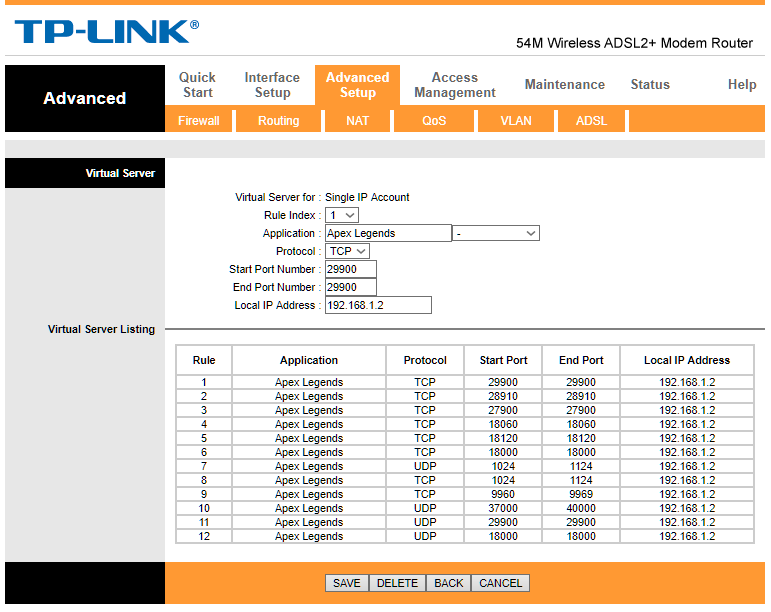Open the Rule Index dropdown
Image resolution: width=771 pixels, height=612 pixels.
pyautogui.click(x=341, y=215)
